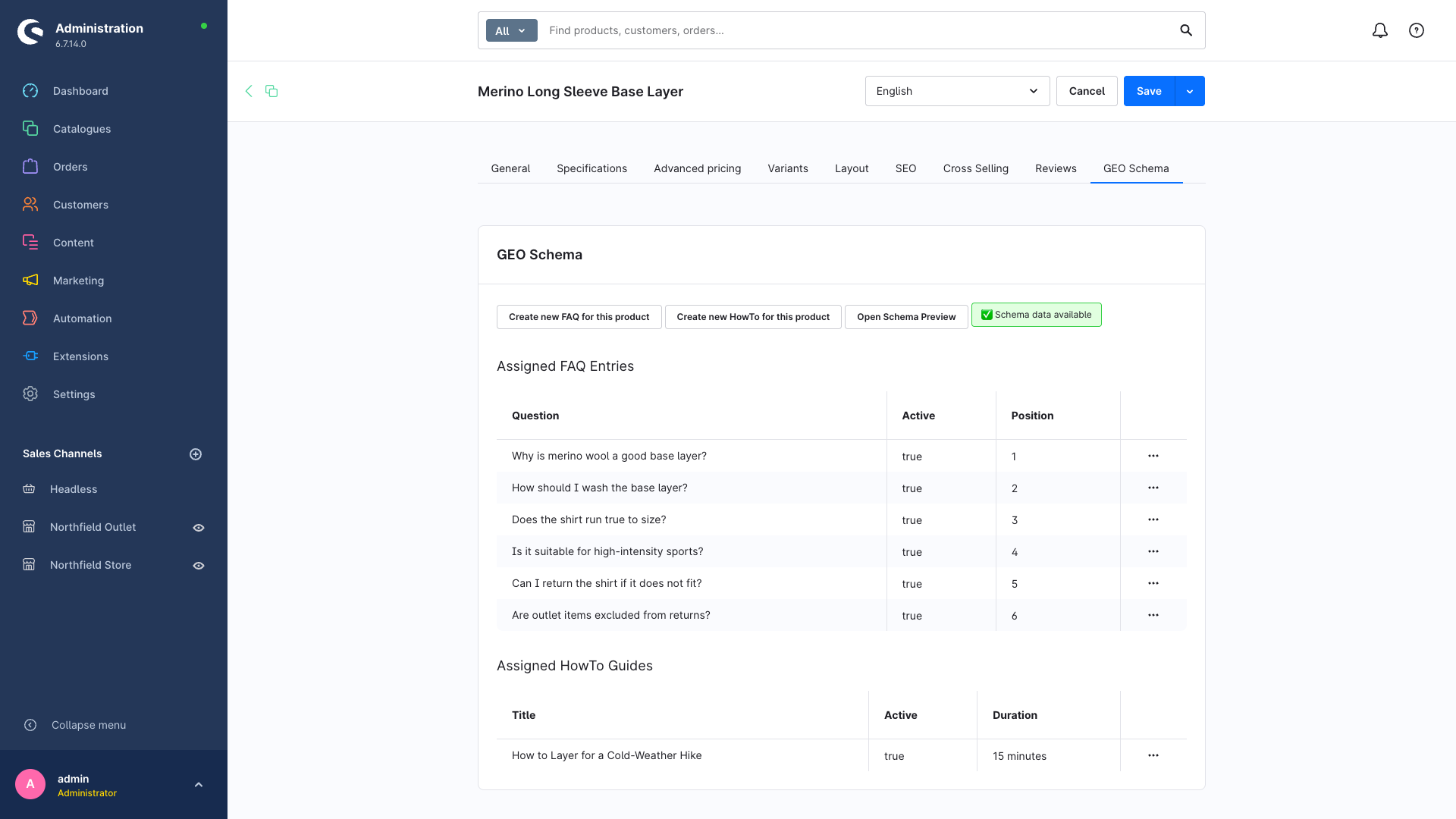Switch to the General tab
This screenshot has height=819, width=1456.
pyautogui.click(x=510, y=168)
